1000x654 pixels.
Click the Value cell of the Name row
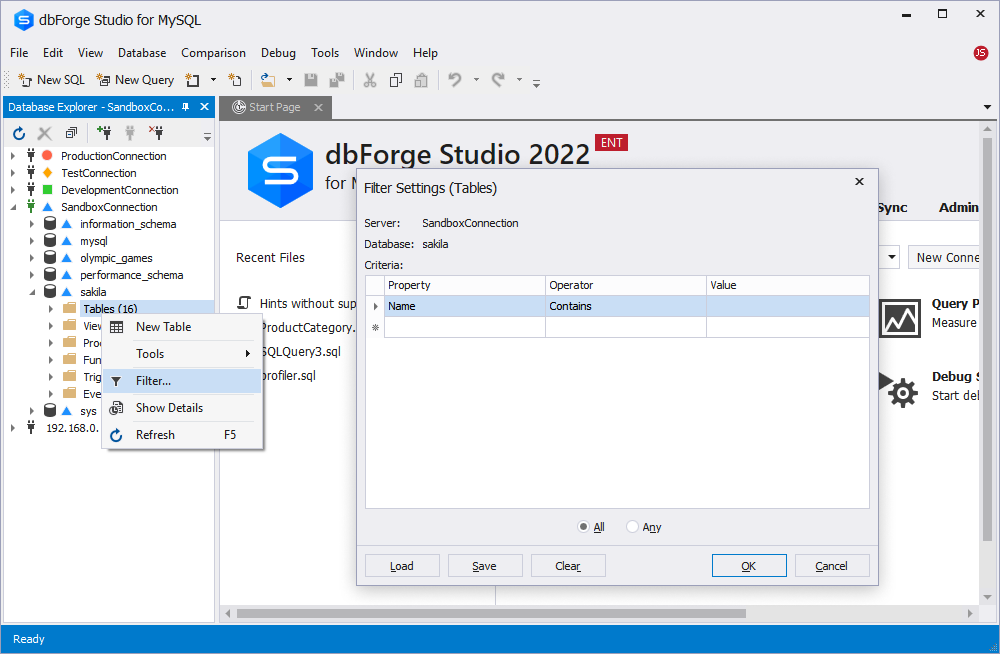click(x=787, y=306)
